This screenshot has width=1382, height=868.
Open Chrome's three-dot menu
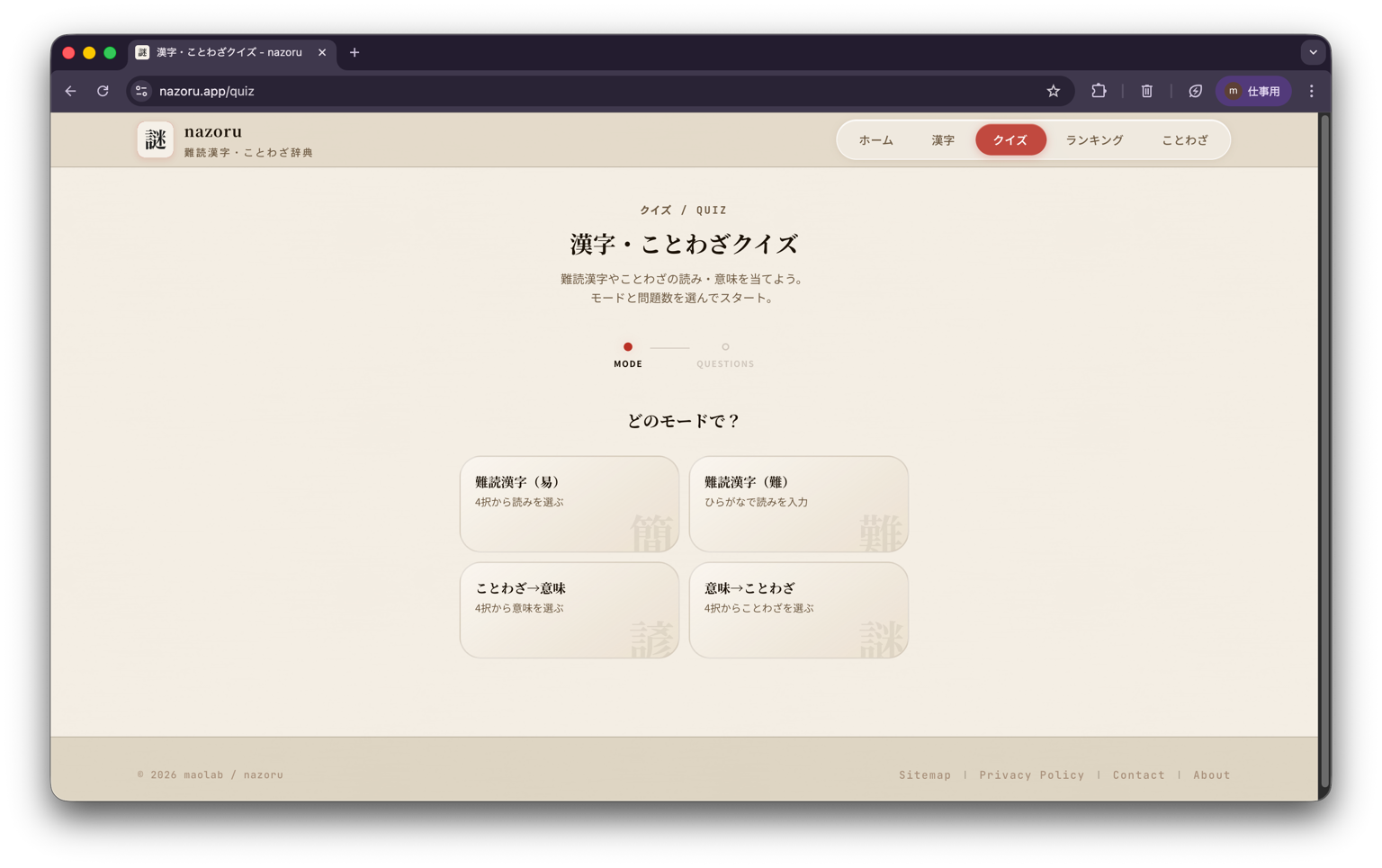click(1311, 91)
